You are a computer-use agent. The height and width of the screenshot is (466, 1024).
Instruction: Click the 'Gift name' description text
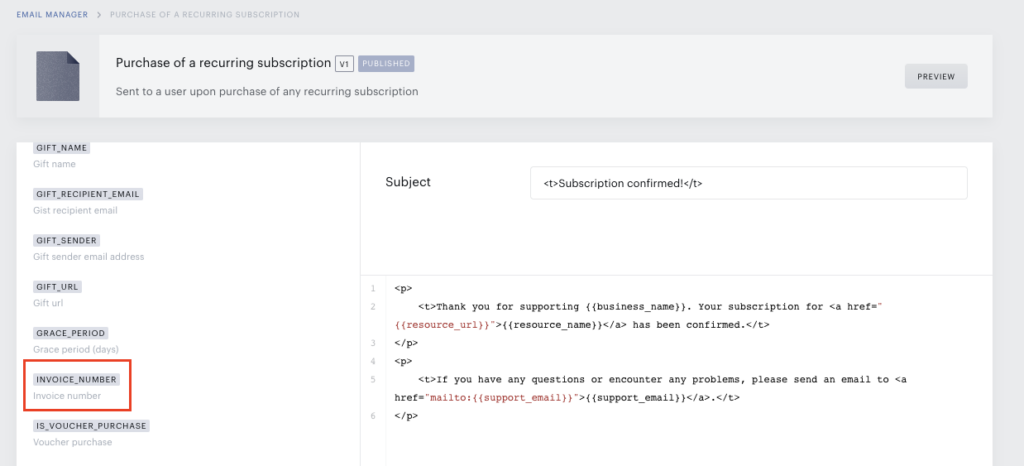[54, 164]
